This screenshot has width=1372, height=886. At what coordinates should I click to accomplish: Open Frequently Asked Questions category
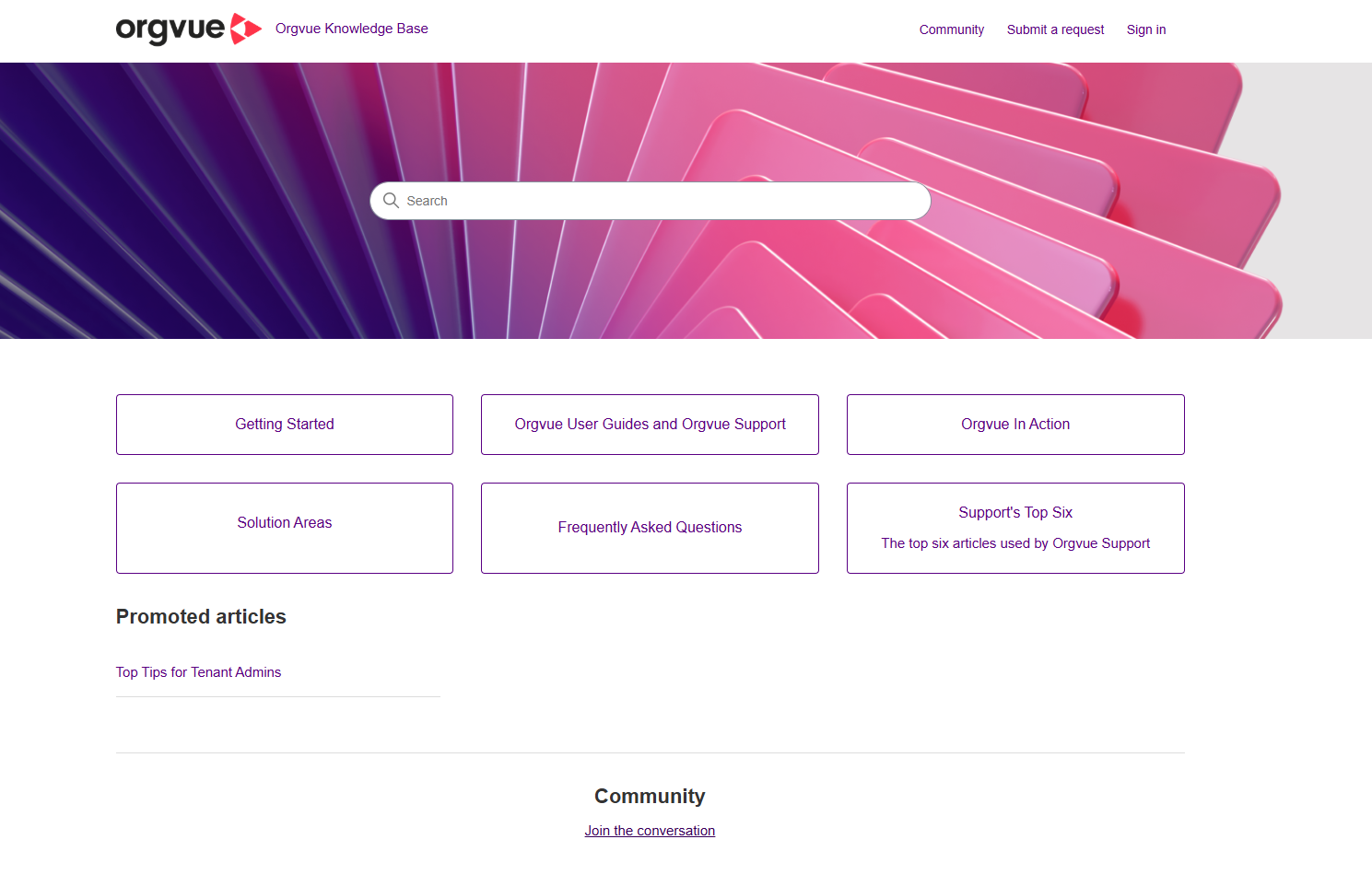(x=650, y=528)
